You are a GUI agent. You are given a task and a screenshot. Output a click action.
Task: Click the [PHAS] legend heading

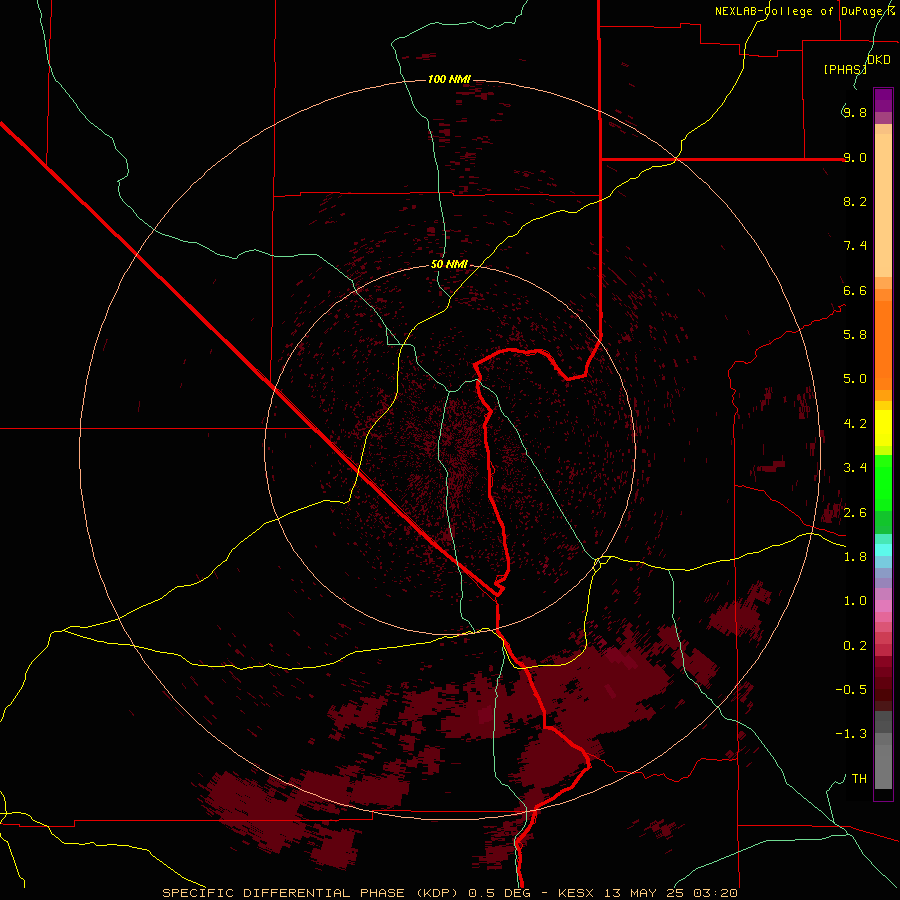pos(845,69)
